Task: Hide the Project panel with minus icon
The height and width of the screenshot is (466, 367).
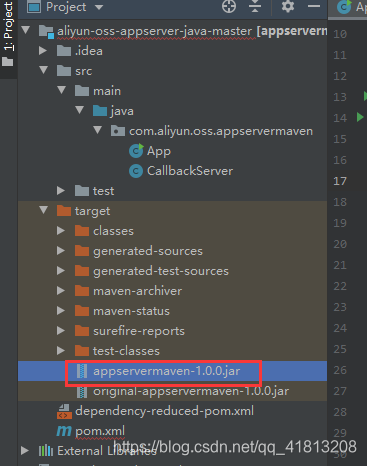Action: (314, 6)
